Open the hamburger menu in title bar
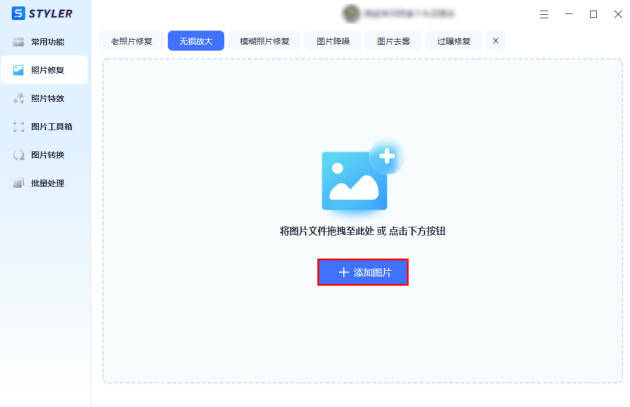 (543, 14)
